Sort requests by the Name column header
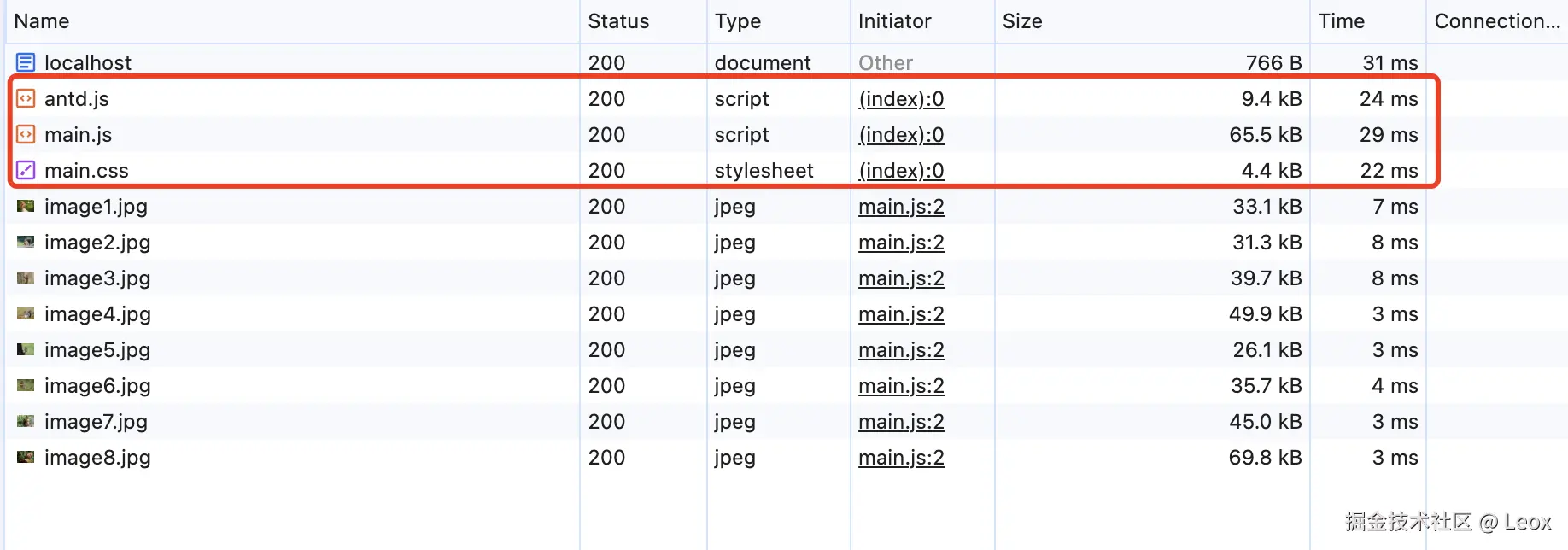The width and height of the screenshot is (1568, 550). coord(42,21)
